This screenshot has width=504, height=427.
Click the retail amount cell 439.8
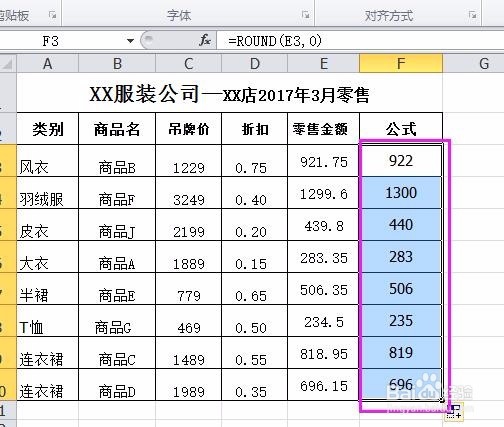tap(324, 225)
